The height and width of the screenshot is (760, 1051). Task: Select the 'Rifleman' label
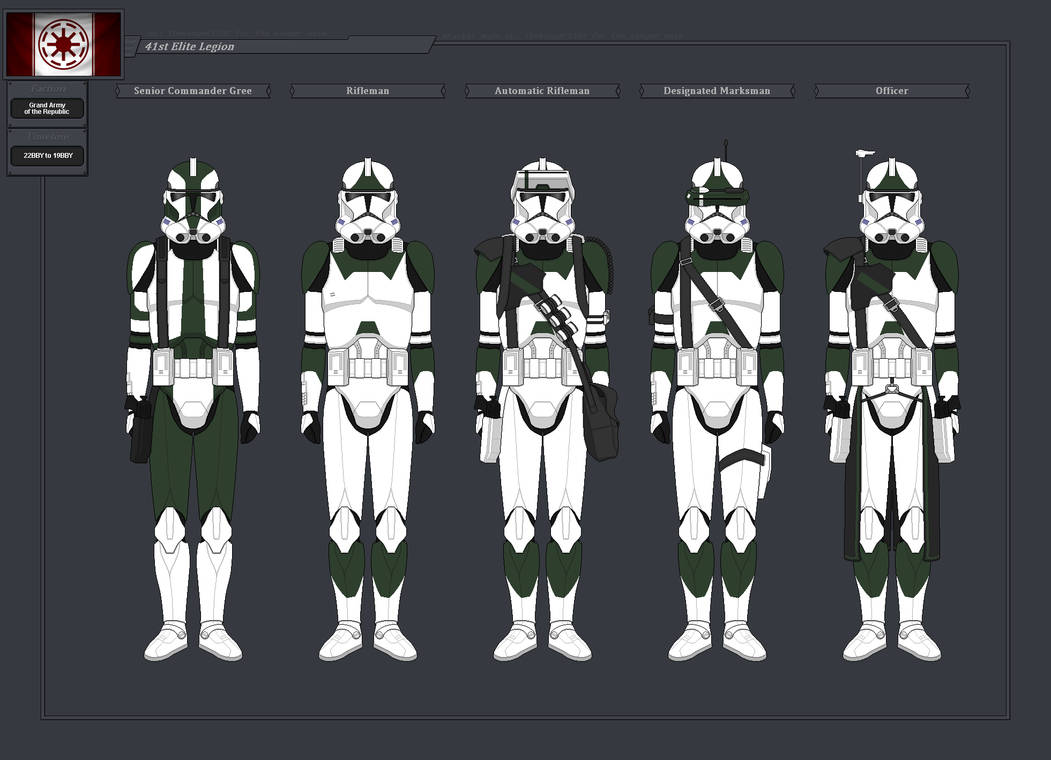pyautogui.click(x=367, y=90)
